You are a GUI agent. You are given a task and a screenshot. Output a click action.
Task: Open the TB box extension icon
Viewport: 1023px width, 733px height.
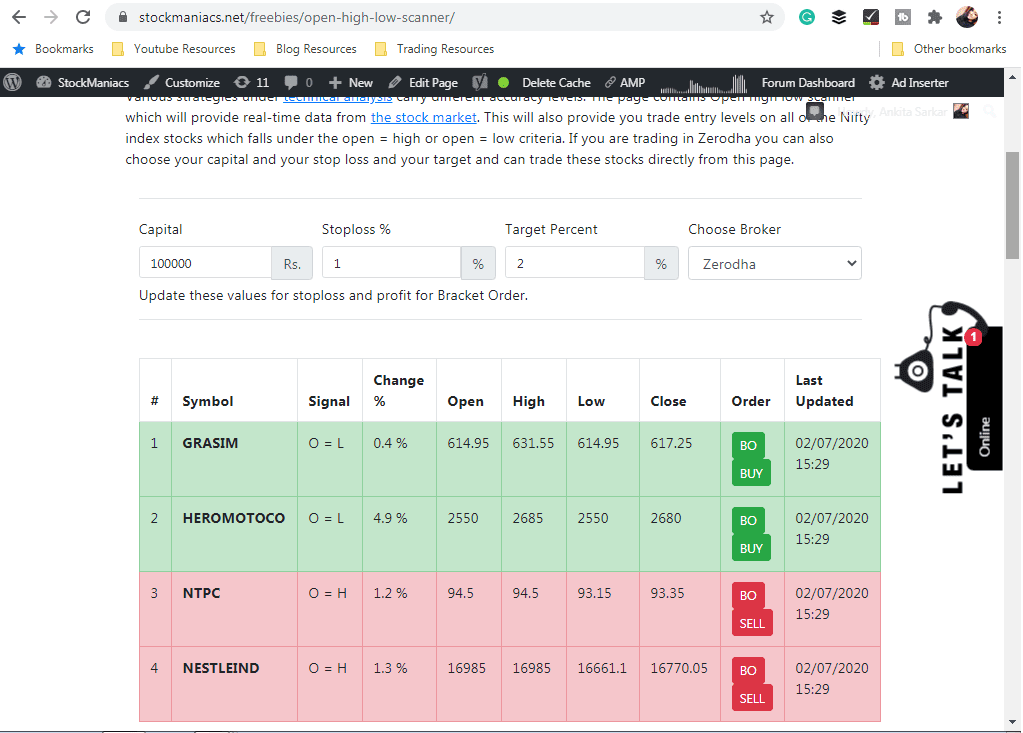902,18
